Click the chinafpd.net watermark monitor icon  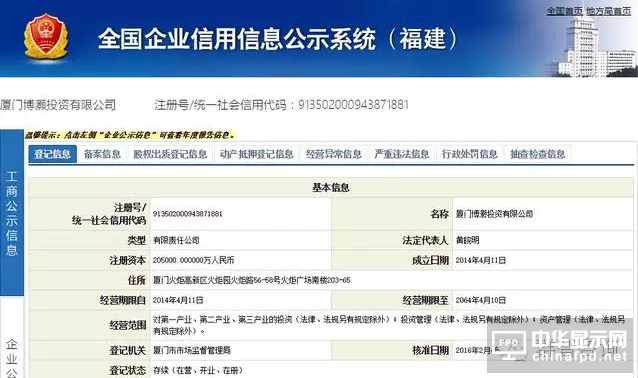coord(509,344)
